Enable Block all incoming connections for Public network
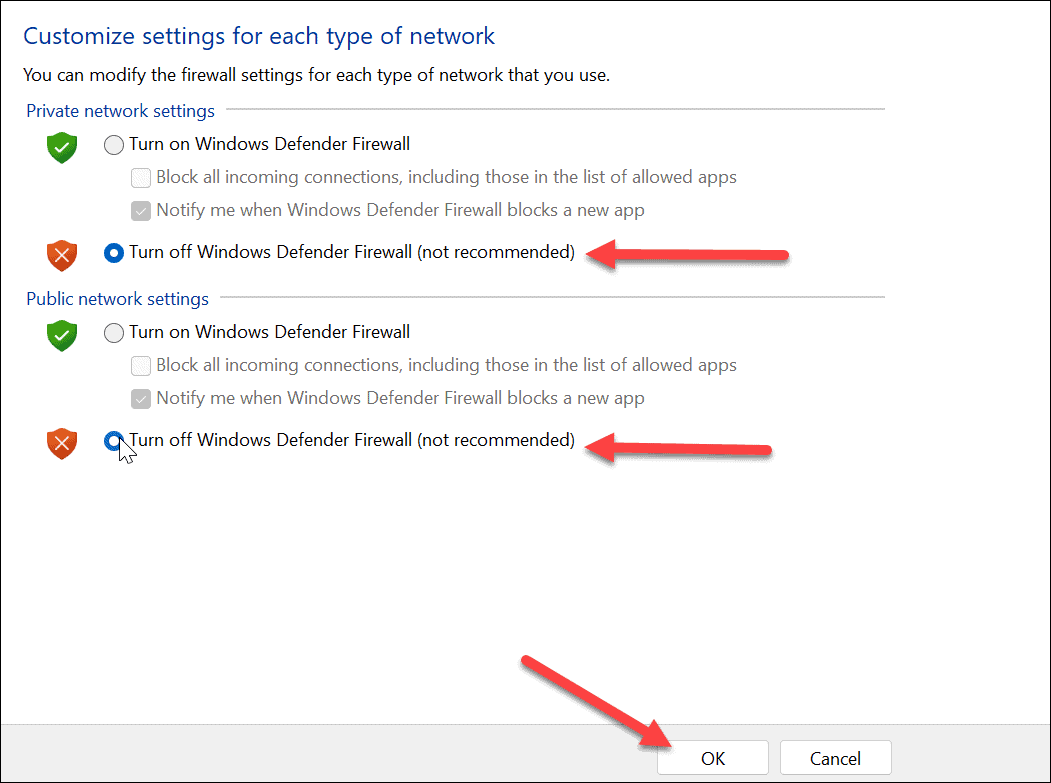The image size is (1051, 783). (x=140, y=365)
